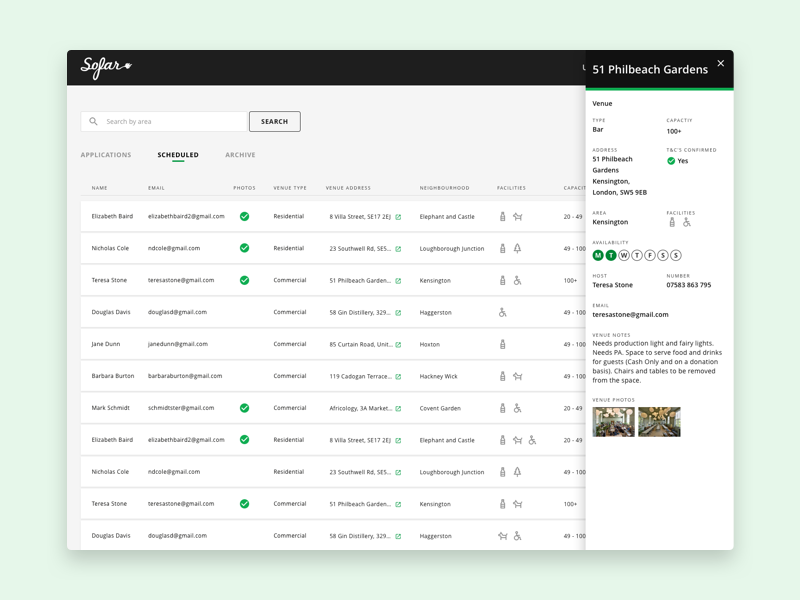Click the Hoxton neighbourhood cell
This screenshot has width=800, height=600.
pyautogui.click(x=430, y=344)
